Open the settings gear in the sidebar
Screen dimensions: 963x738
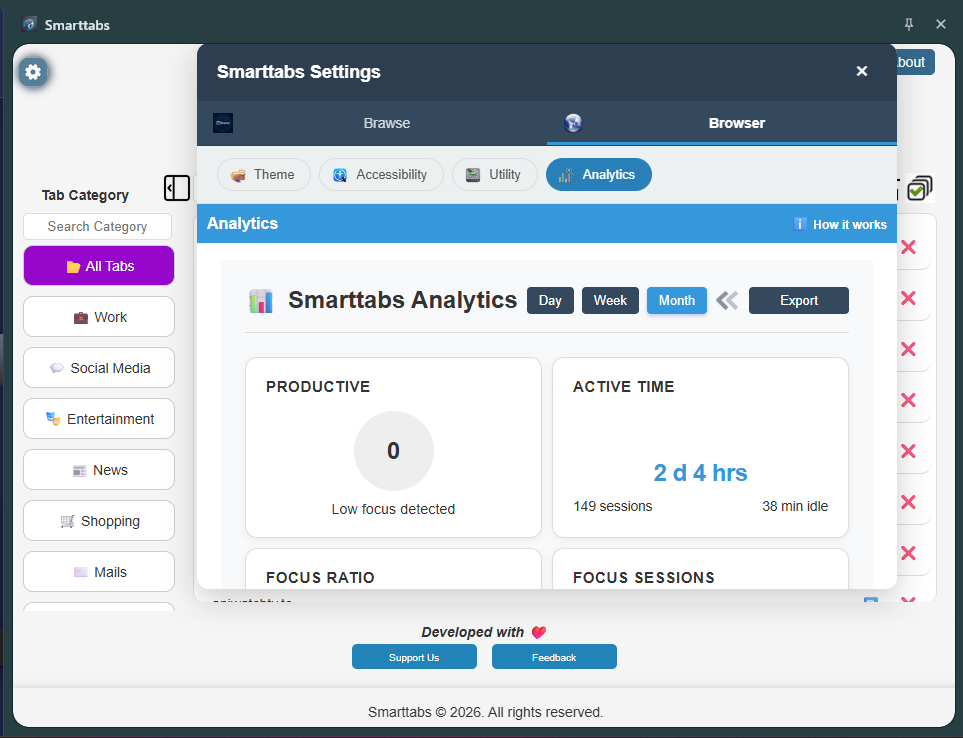point(33,72)
